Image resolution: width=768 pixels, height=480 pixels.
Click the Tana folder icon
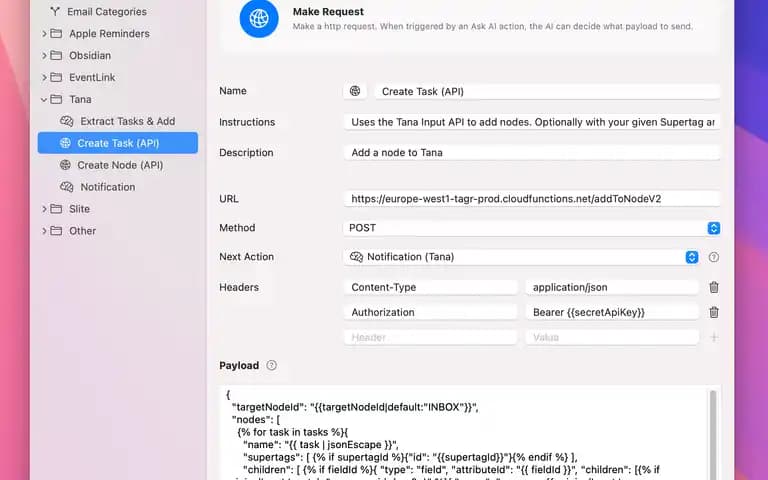click(56, 99)
